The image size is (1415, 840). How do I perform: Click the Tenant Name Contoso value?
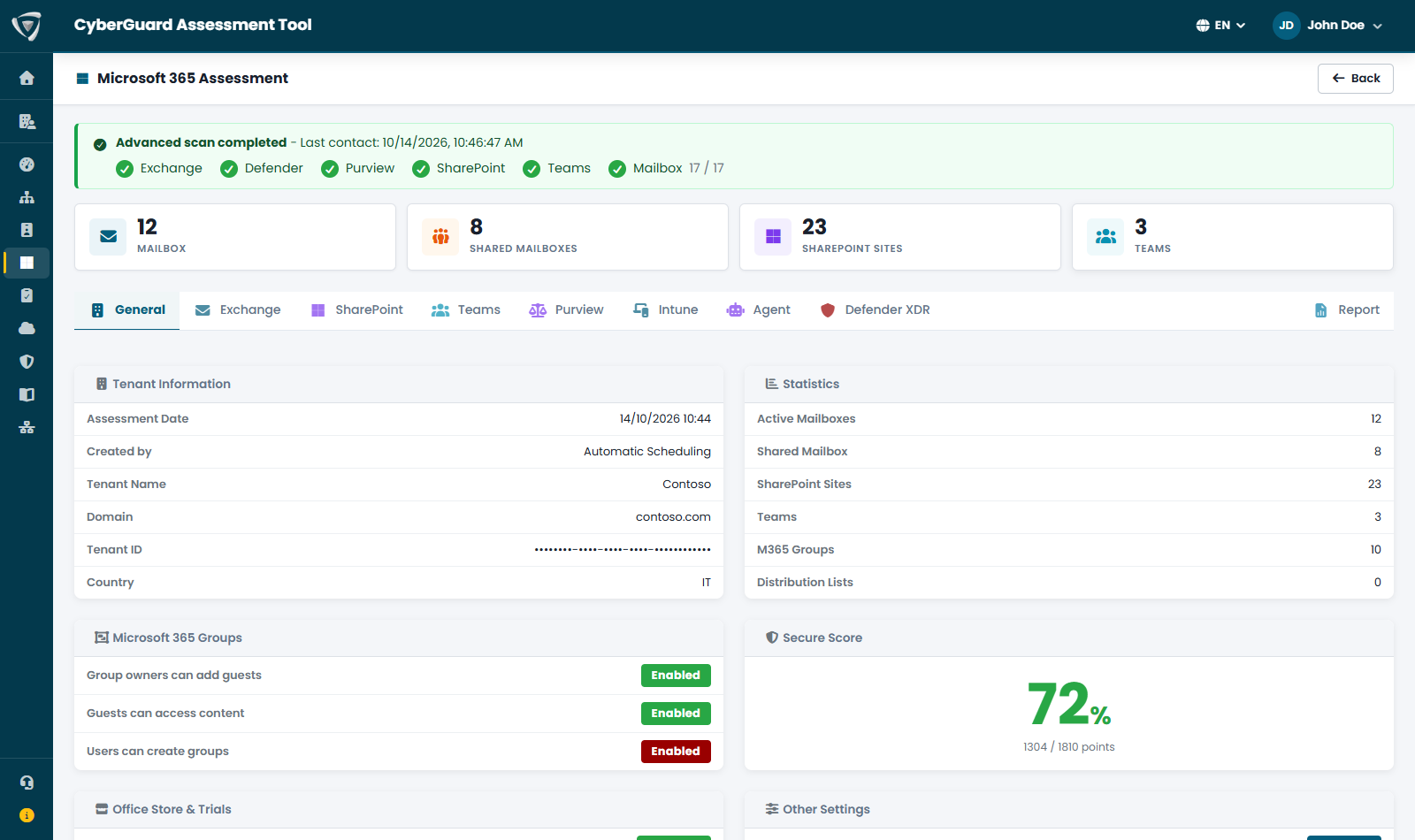click(x=686, y=485)
